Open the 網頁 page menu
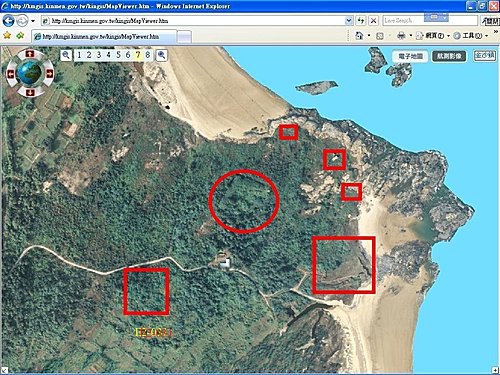Screen dimensions: 500x375 coord(433,35)
